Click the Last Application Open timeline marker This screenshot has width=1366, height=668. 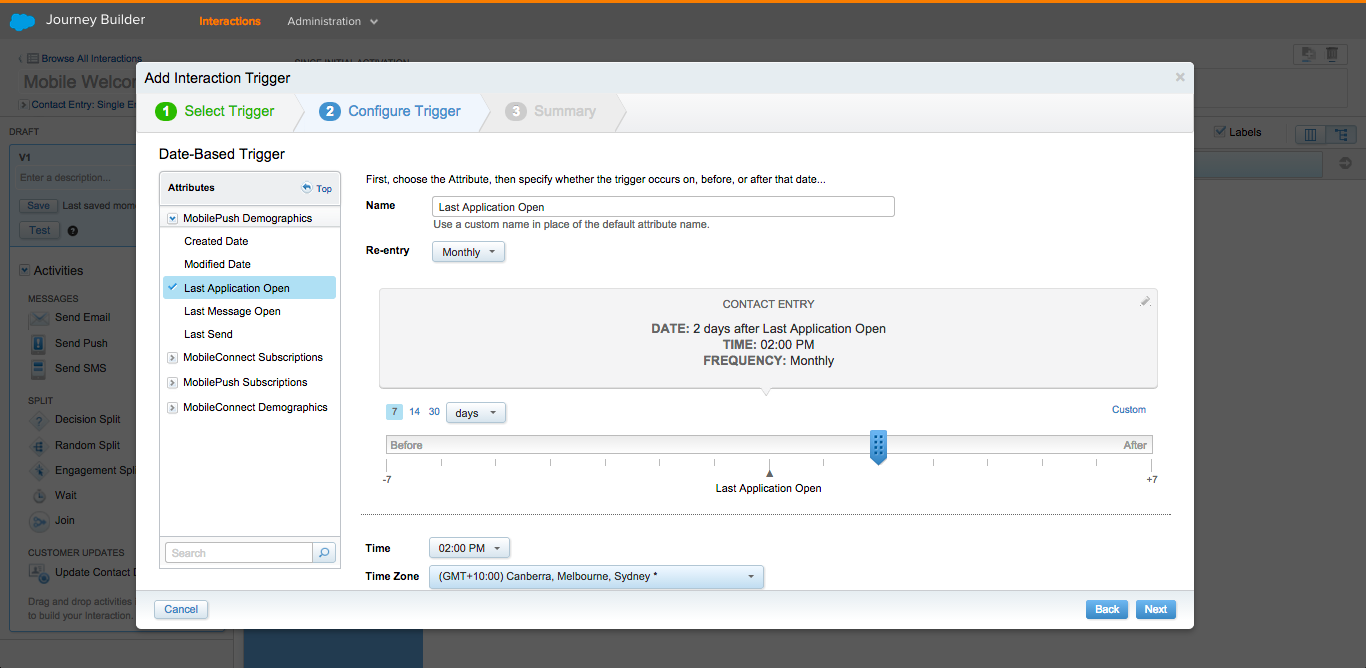[x=769, y=474]
